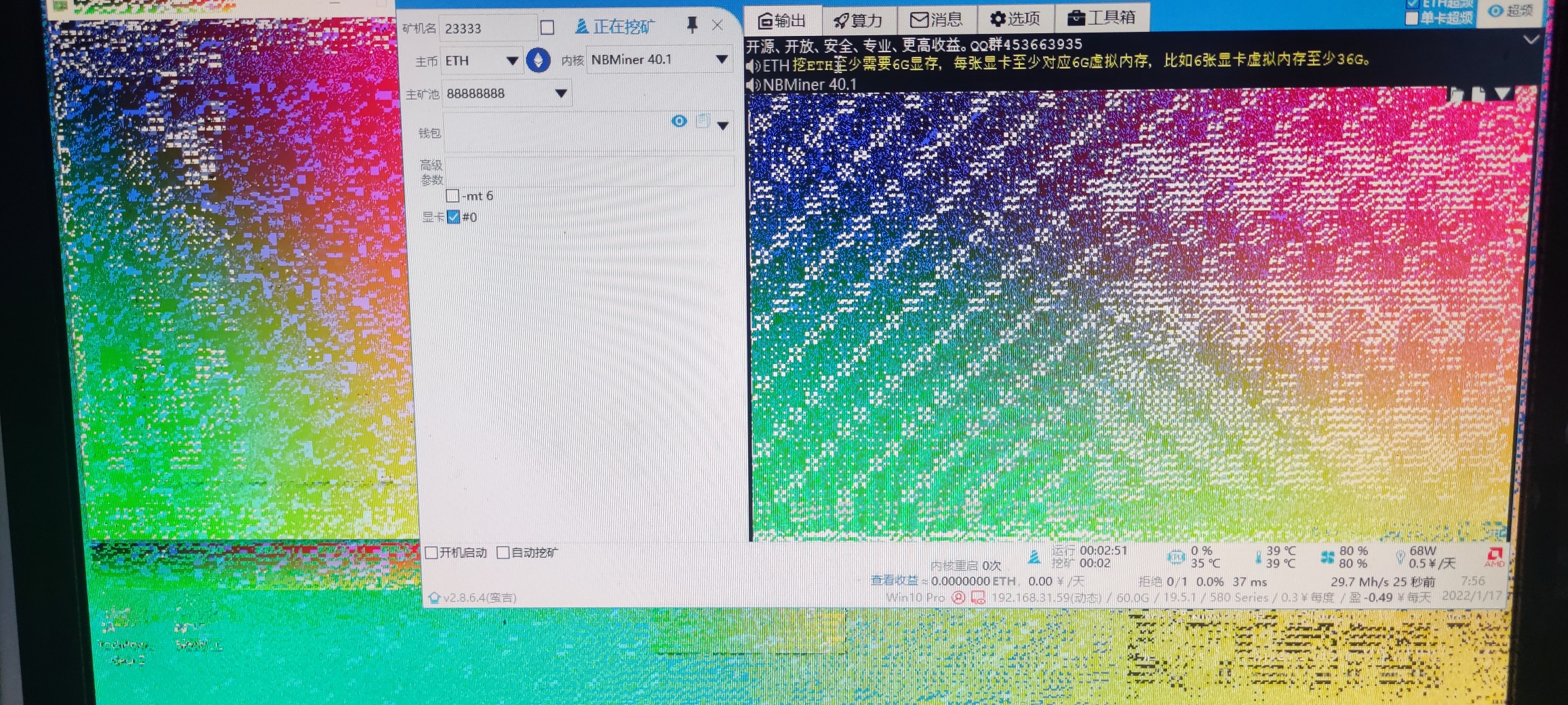1568x705 pixels.
Task: Toggle the wallet eye visibility icon
Action: point(679,121)
